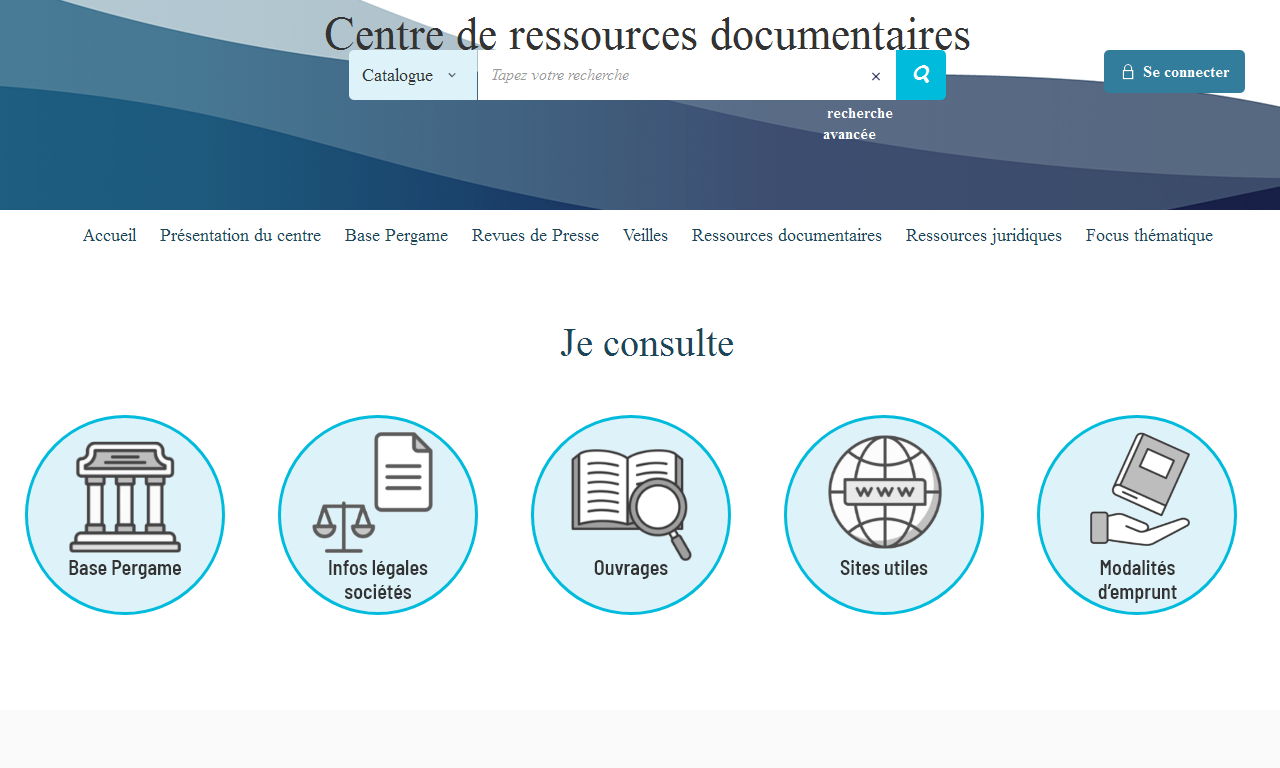The height and width of the screenshot is (768, 1280).
Task: Select Base Pergame in the navigation bar
Action: point(396,236)
